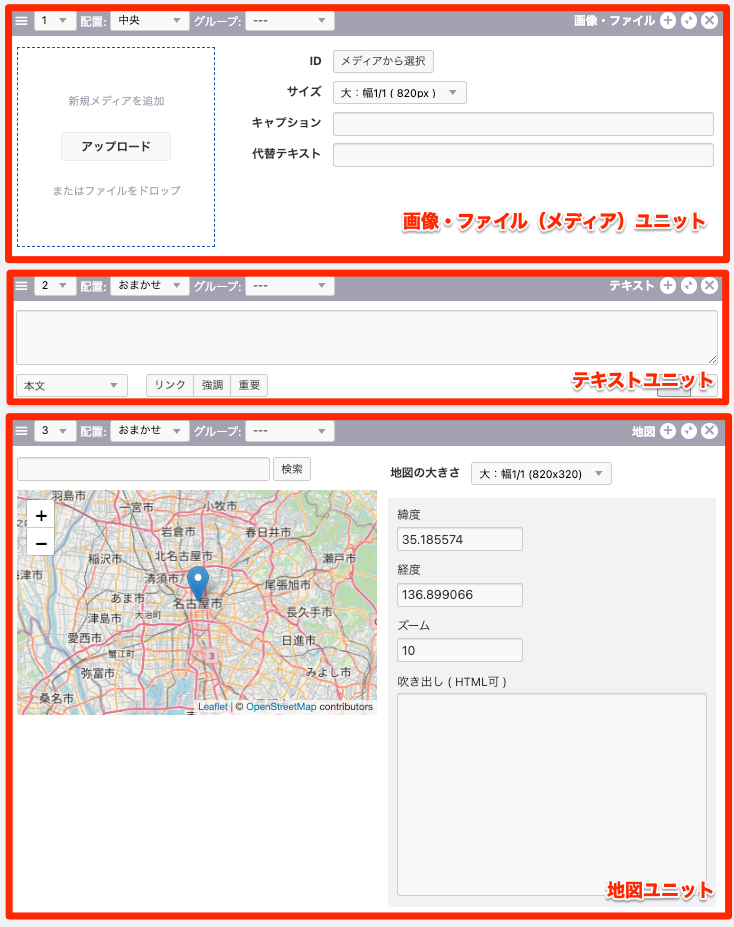Click the middle round icon in テキスト header

pyautogui.click(x=689, y=286)
